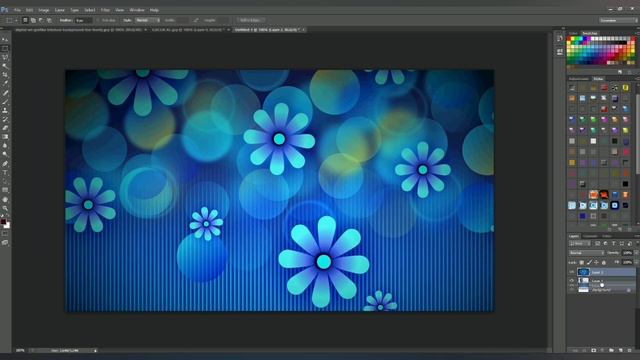The height and width of the screenshot is (360, 640).
Task: Click the Add to Selection option icon
Action: pos(33,20)
